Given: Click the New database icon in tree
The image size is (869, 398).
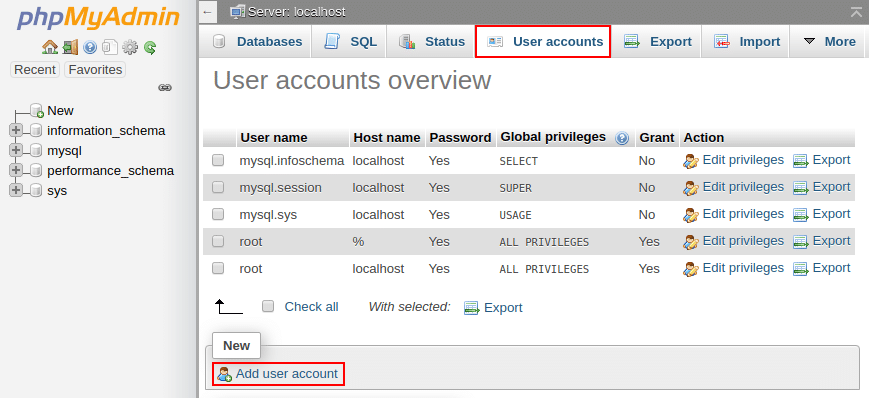Looking at the screenshot, I should point(37,111).
